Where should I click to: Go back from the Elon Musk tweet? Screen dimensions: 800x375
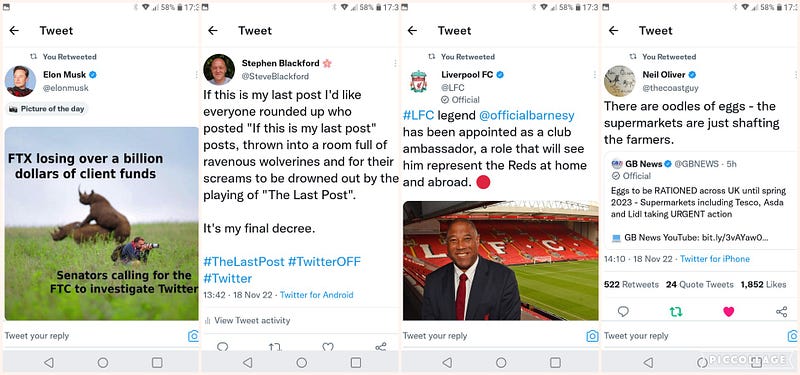click(14, 31)
